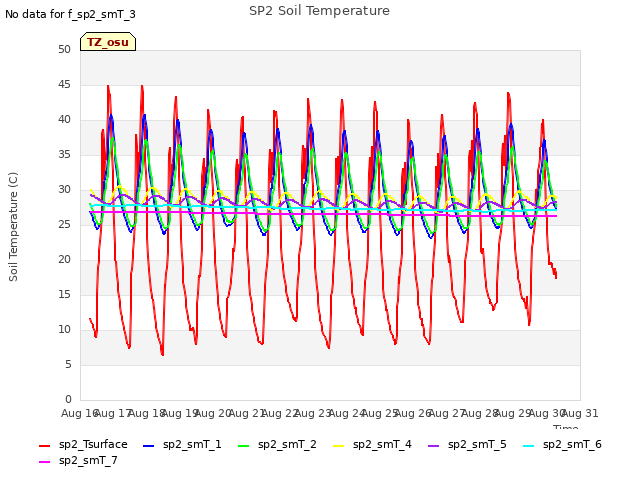Click the blue sp2_smT_1 legend swatch
This screenshot has height=480, width=640.
[149, 446]
